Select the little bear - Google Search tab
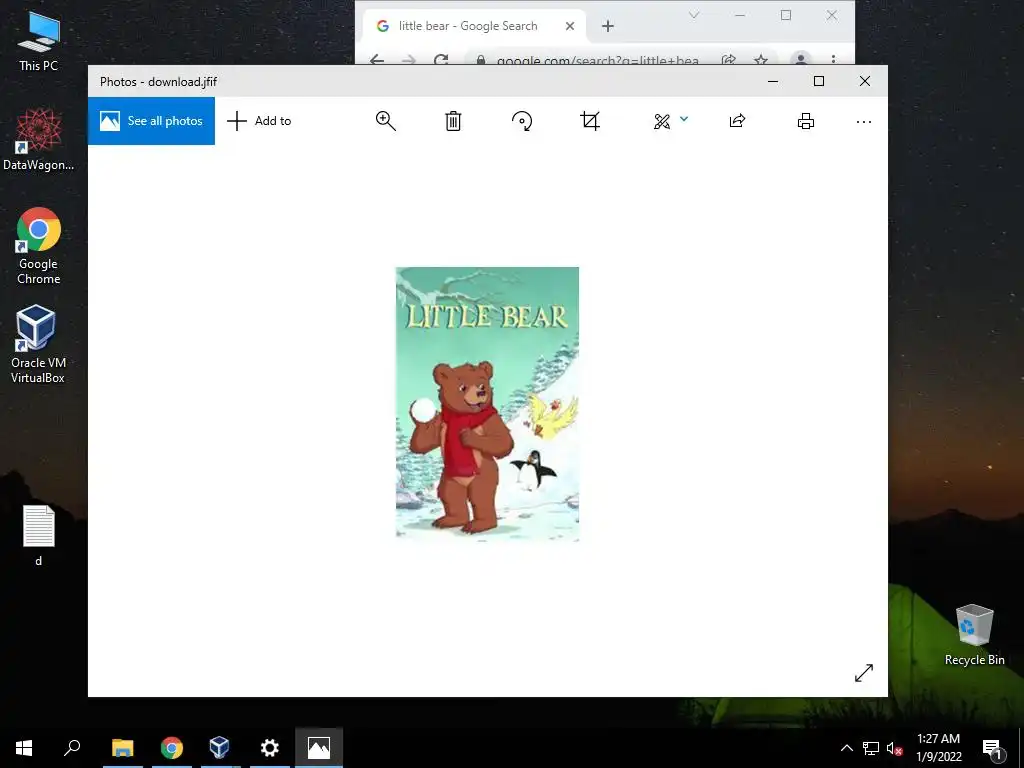 [468, 26]
